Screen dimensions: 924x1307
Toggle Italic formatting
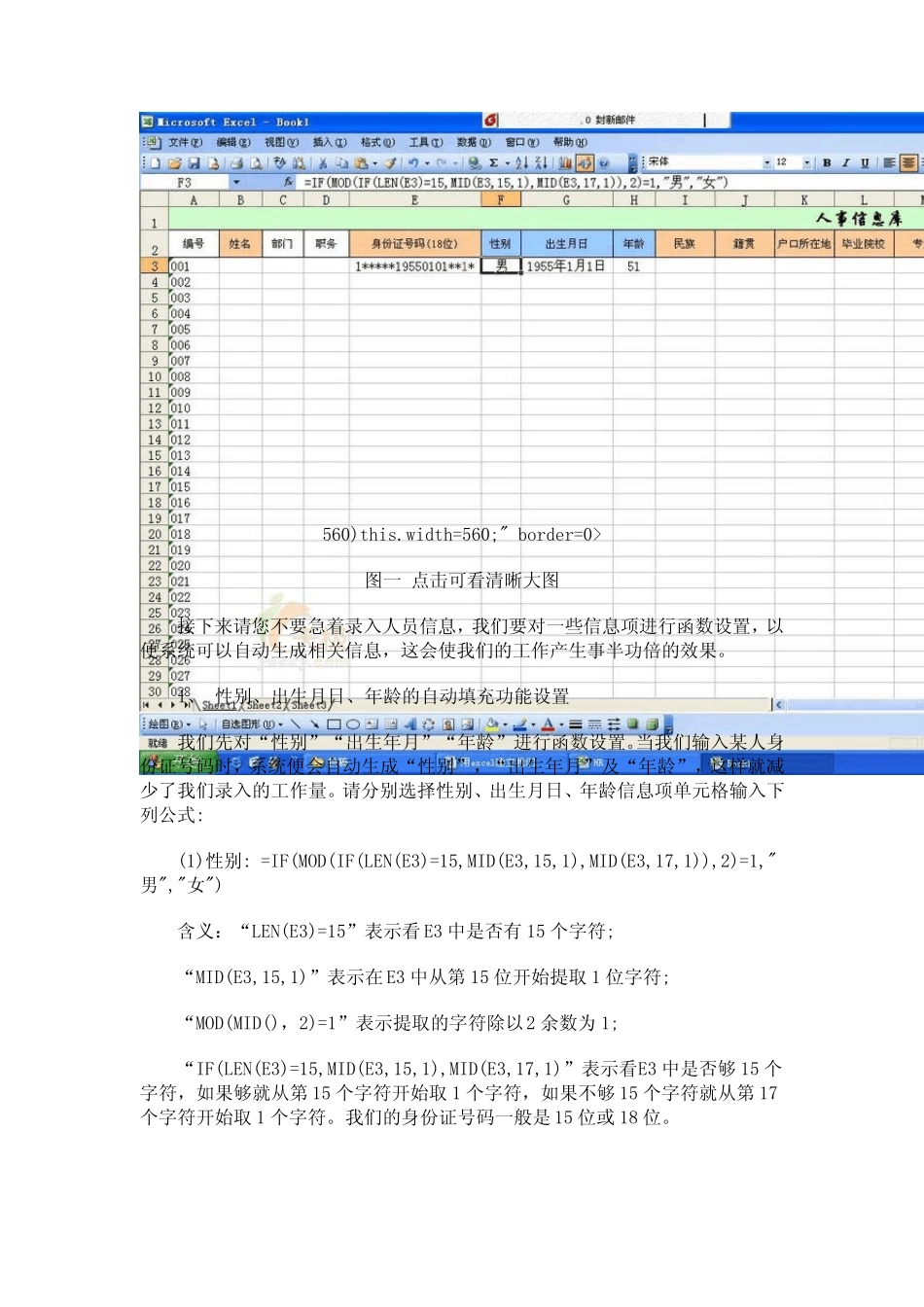click(846, 162)
